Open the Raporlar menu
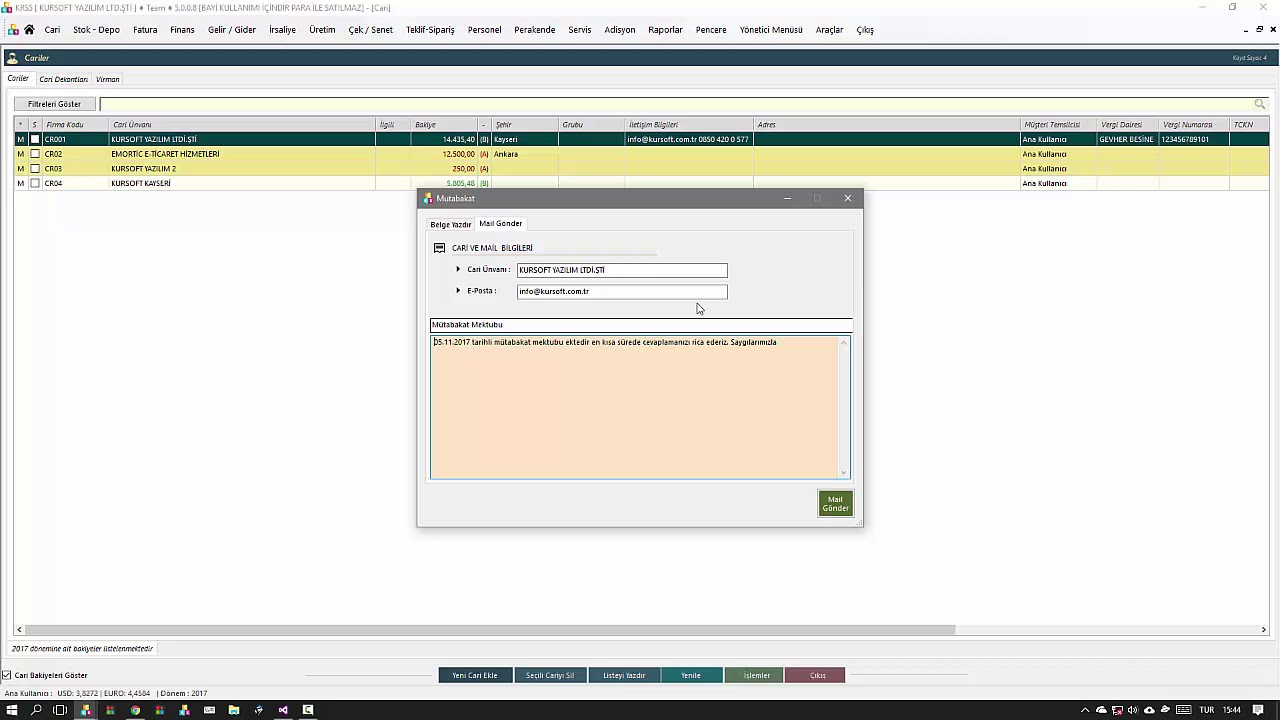The width and height of the screenshot is (1280, 720). tap(665, 30)
